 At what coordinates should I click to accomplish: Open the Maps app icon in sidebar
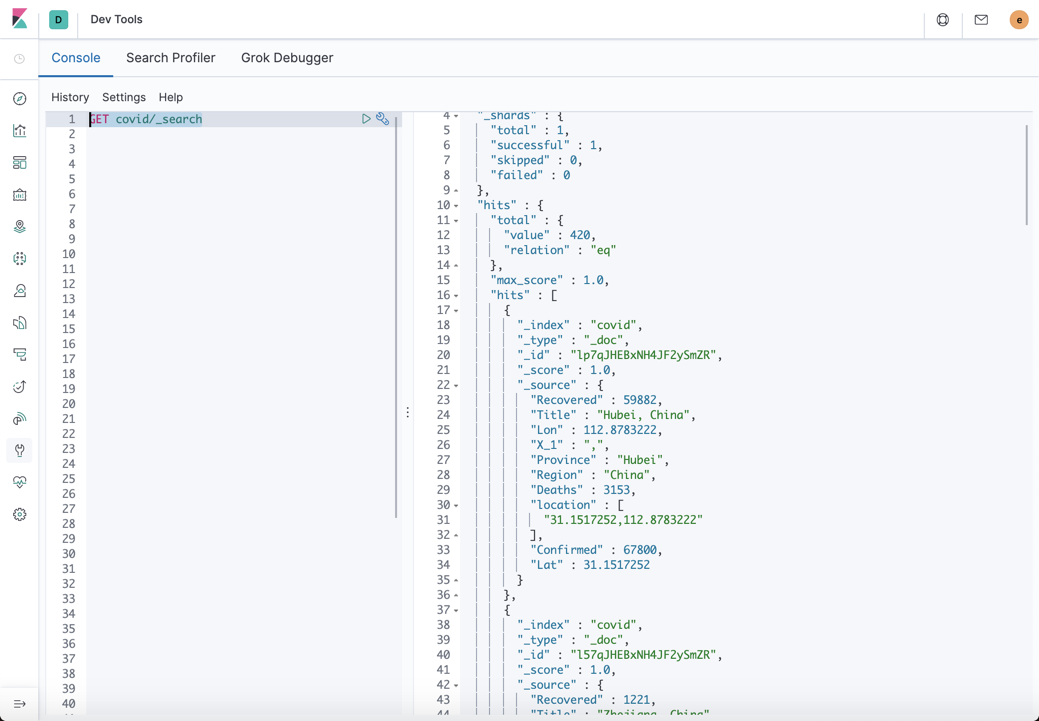[x=19, y=226]
